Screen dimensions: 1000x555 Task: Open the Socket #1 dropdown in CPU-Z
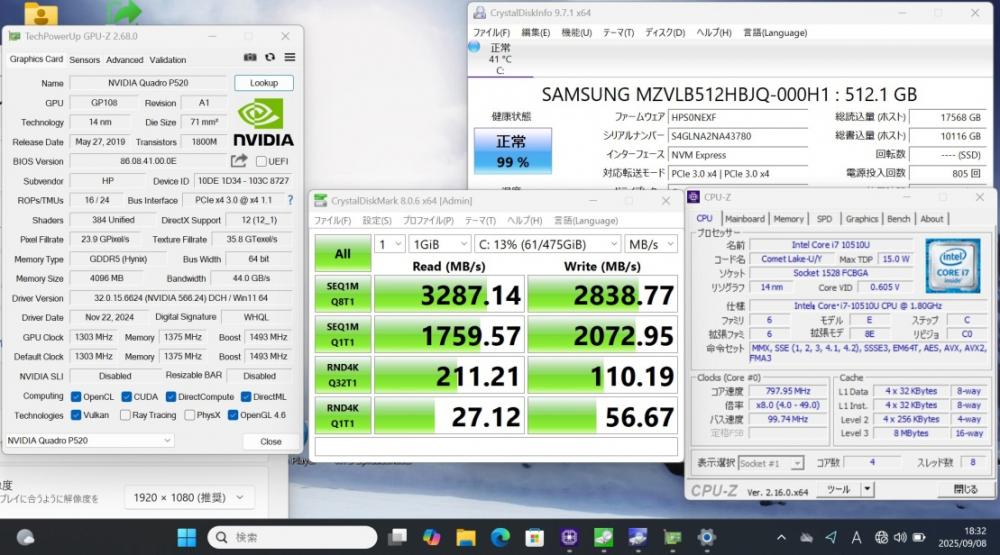point(770,463)
